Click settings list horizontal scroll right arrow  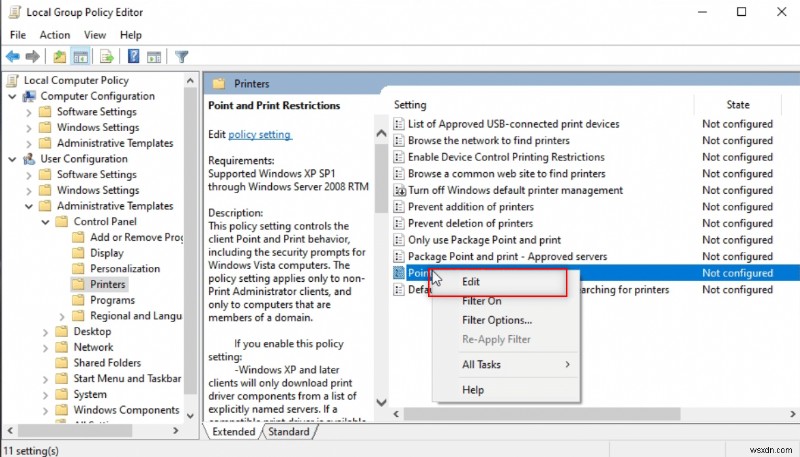[x=793, y=414]
